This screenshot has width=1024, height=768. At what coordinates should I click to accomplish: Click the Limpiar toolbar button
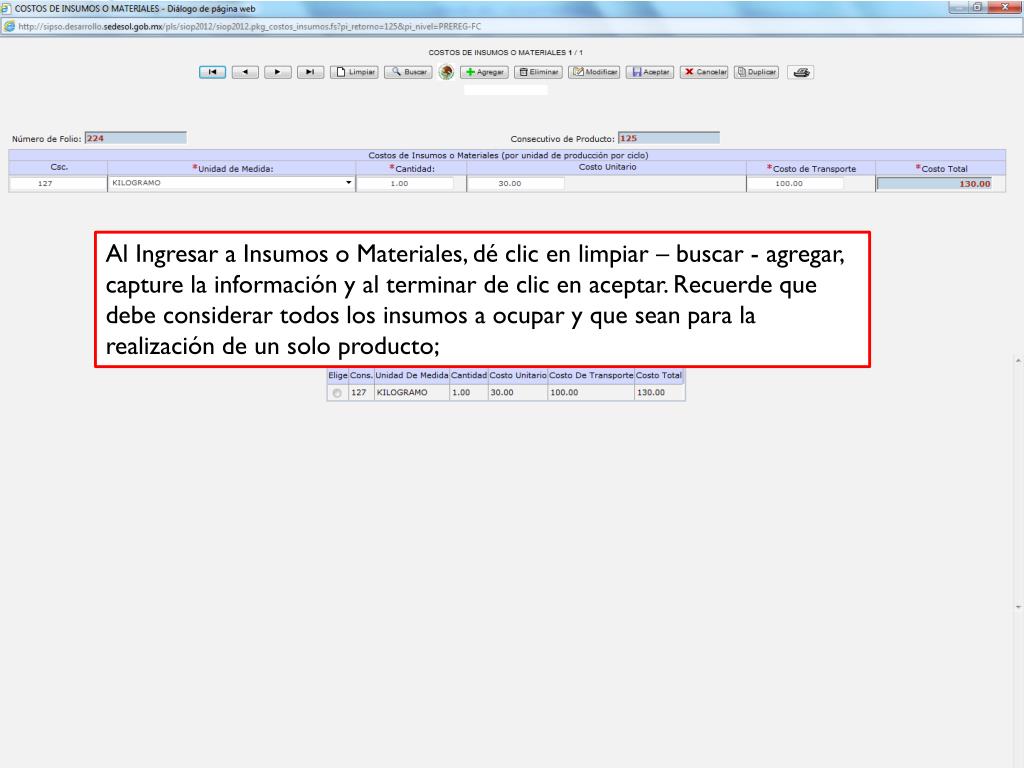point(355,72)
